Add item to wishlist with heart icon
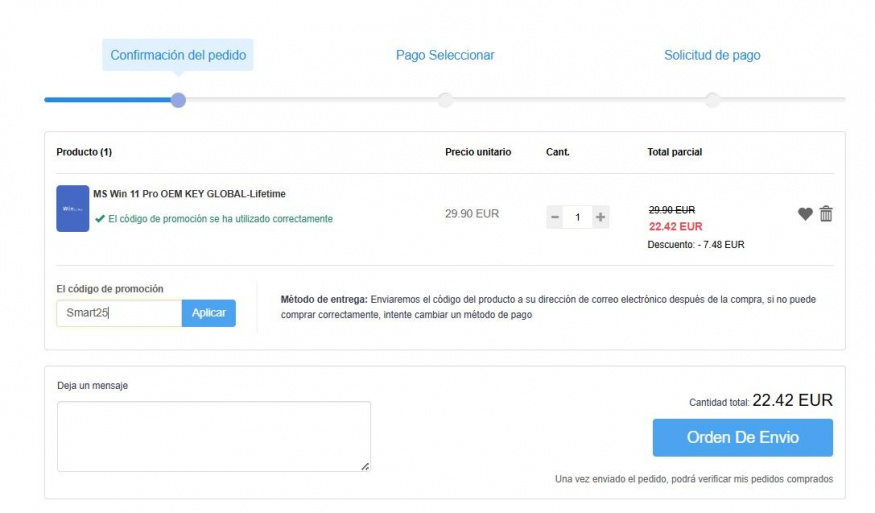 (x=805, y=214)
